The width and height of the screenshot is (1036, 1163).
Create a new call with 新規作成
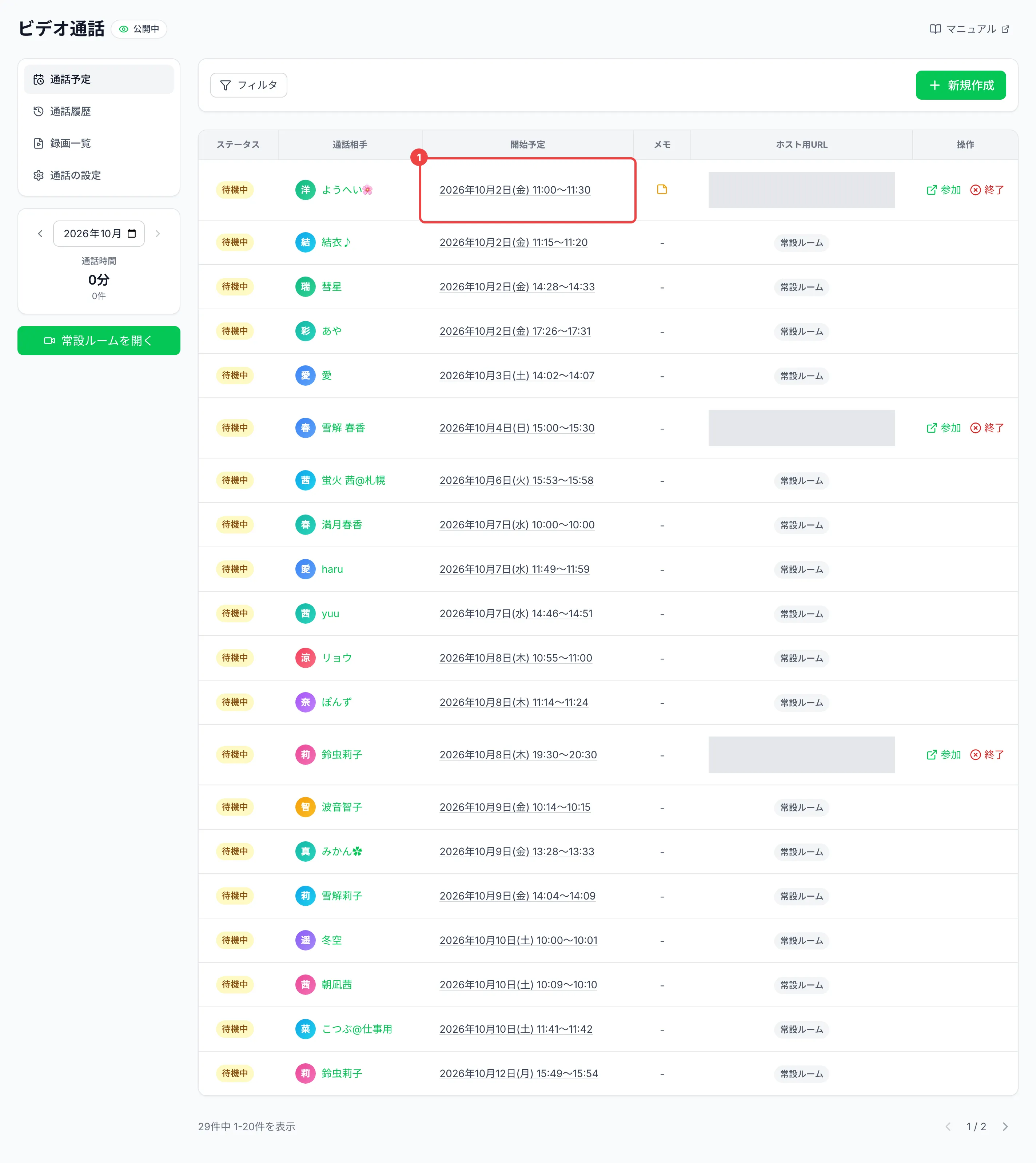pos(960,85)
